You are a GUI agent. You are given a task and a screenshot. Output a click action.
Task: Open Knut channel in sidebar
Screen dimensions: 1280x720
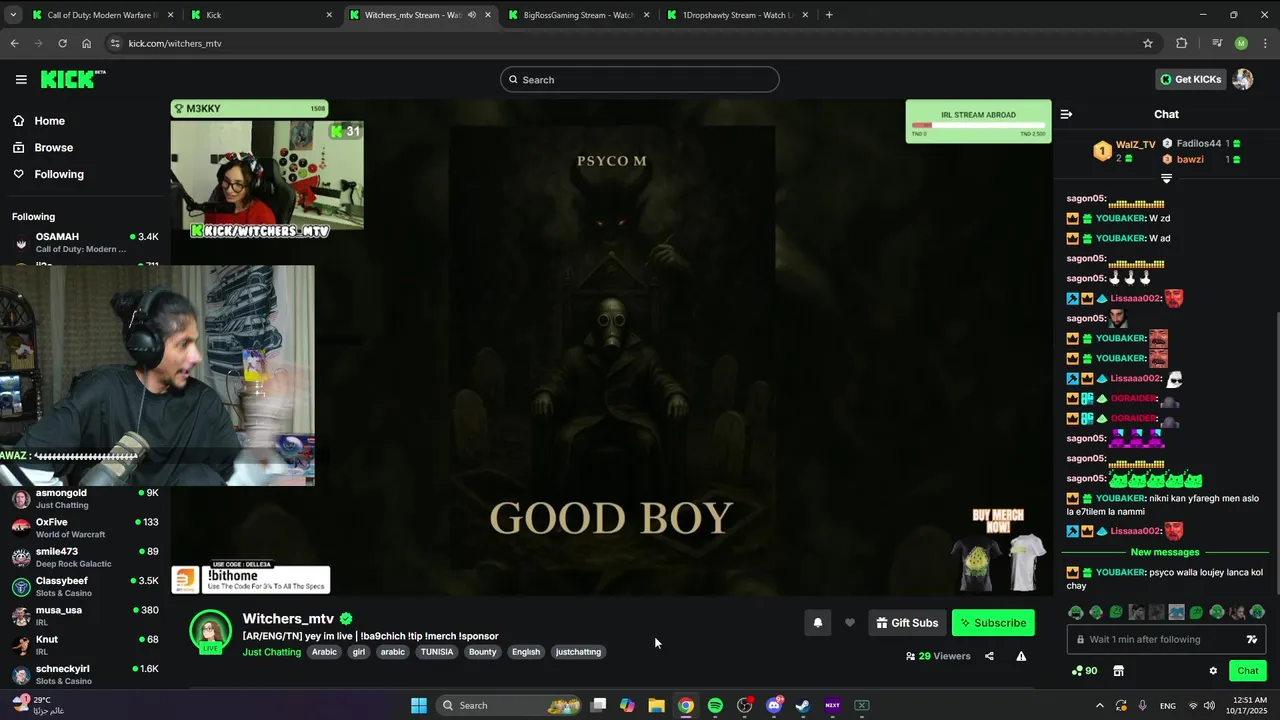point(85,645)
